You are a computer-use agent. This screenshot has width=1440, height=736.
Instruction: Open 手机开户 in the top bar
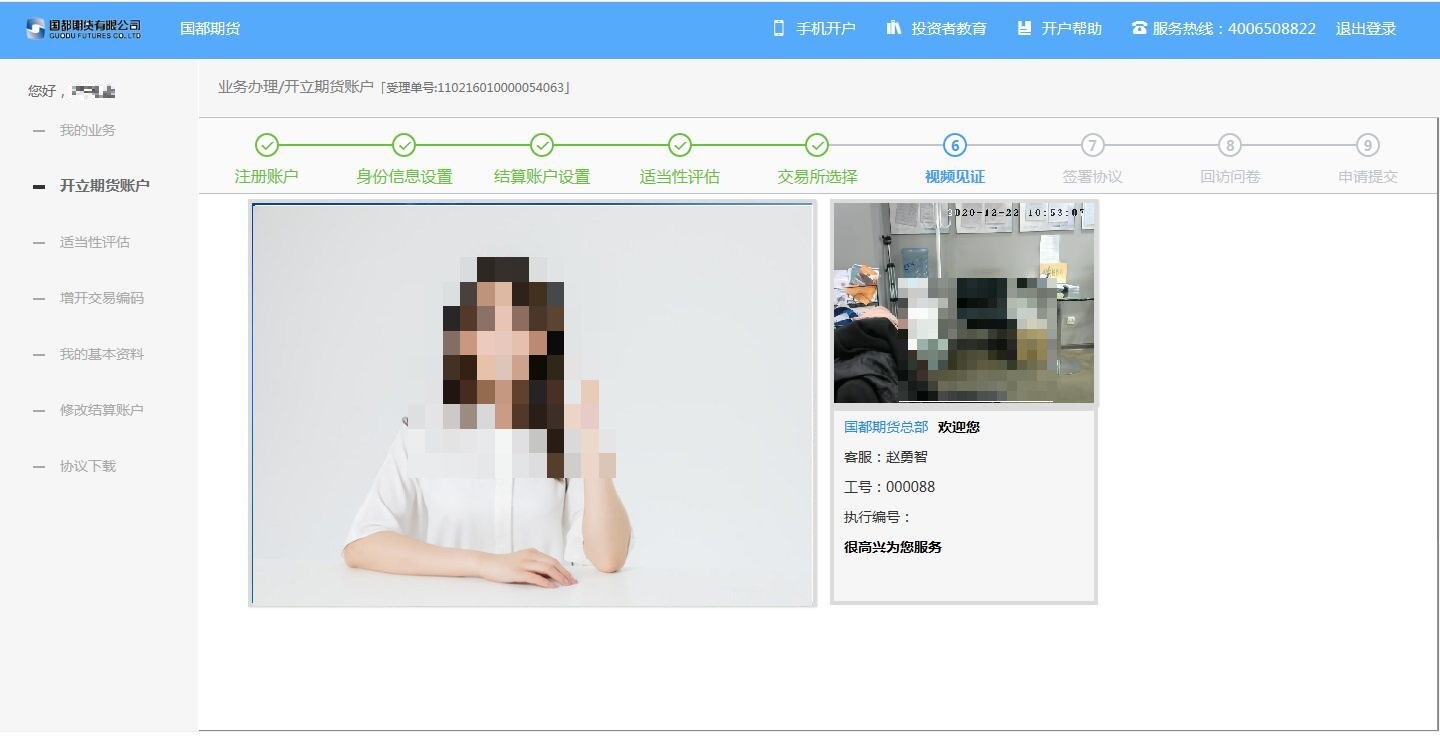(826, 29)
